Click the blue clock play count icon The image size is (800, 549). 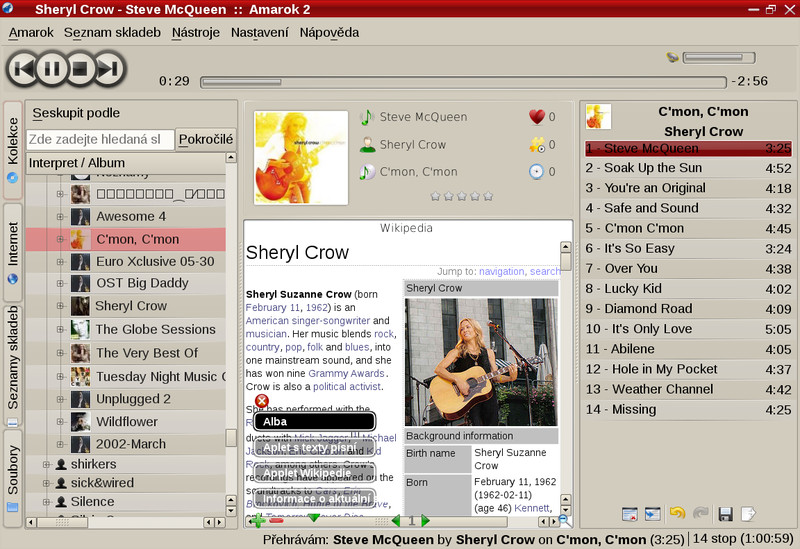pyautogui.click(x=536, y=172)
